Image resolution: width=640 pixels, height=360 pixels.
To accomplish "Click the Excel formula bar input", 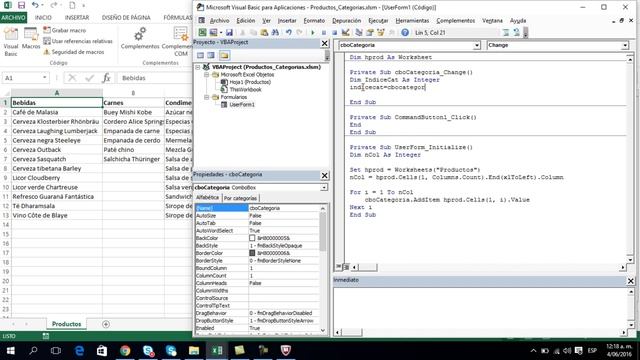I will (156, 78).
